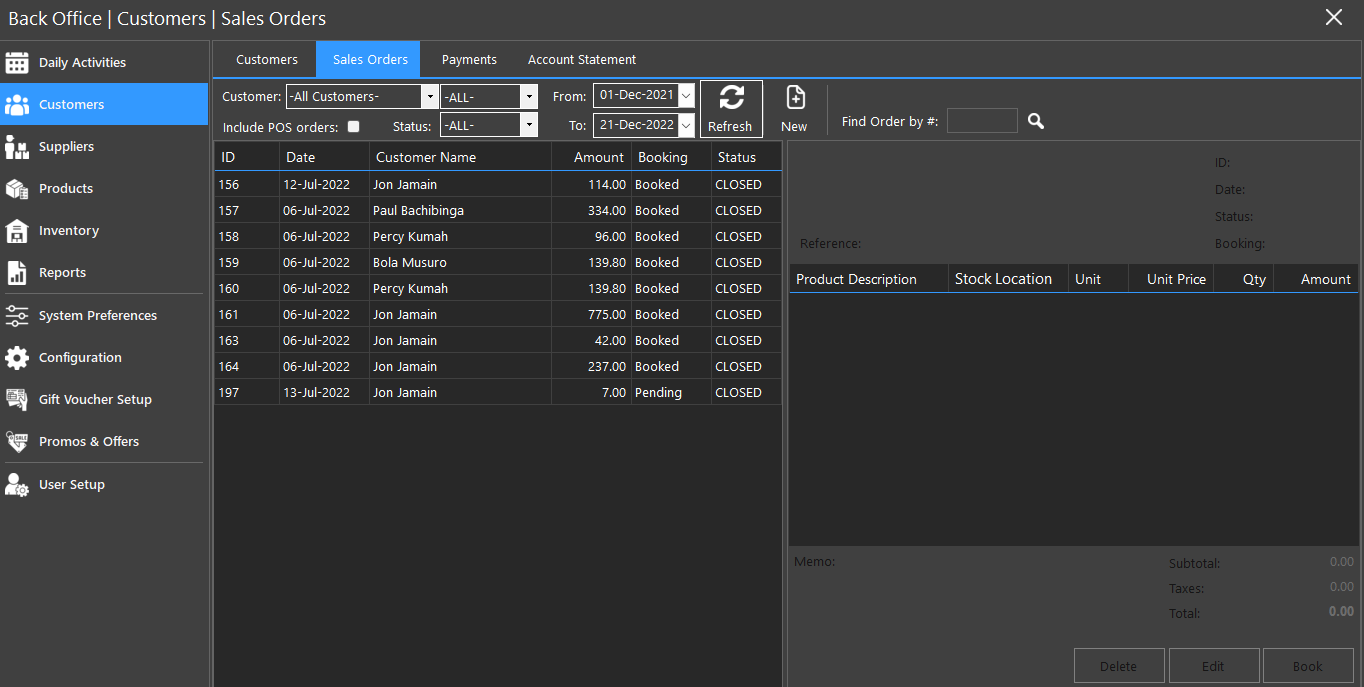The width and height of the screenshot is (1364, 687).
Task: Switch to the Payments tab
Action: click(x=469, y=60)
